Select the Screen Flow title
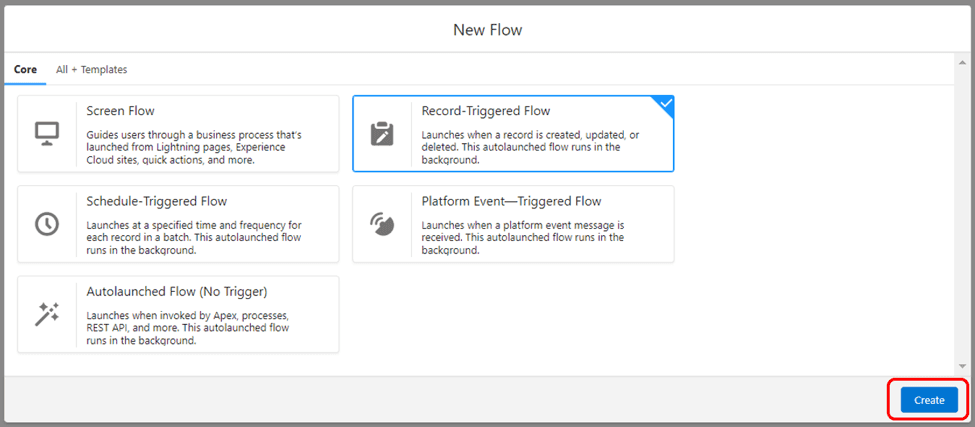The height and width of the screenshot is (427, 975). (x=121, y=111)
